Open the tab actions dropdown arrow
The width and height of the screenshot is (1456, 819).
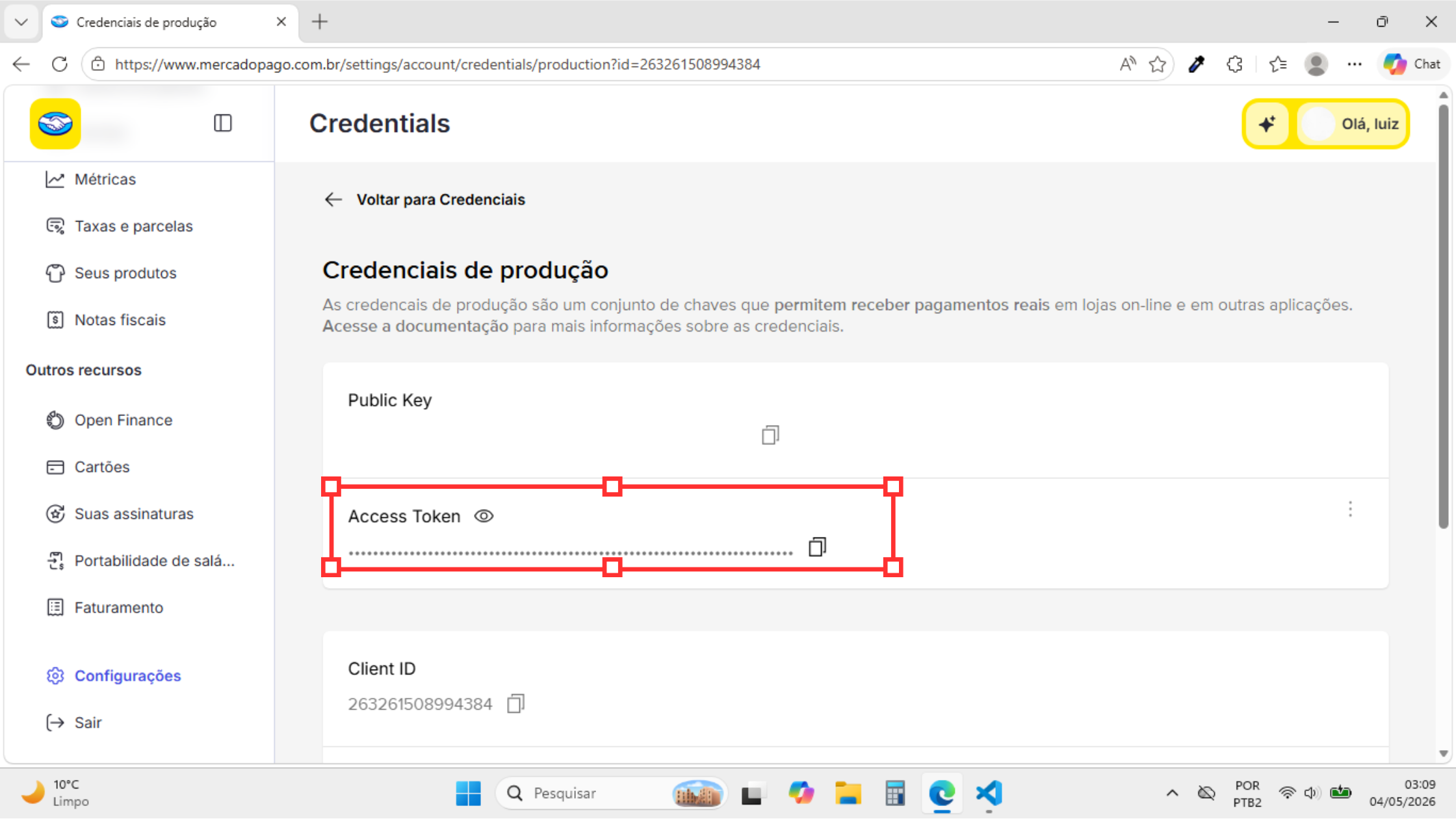(x=21, y=22)
